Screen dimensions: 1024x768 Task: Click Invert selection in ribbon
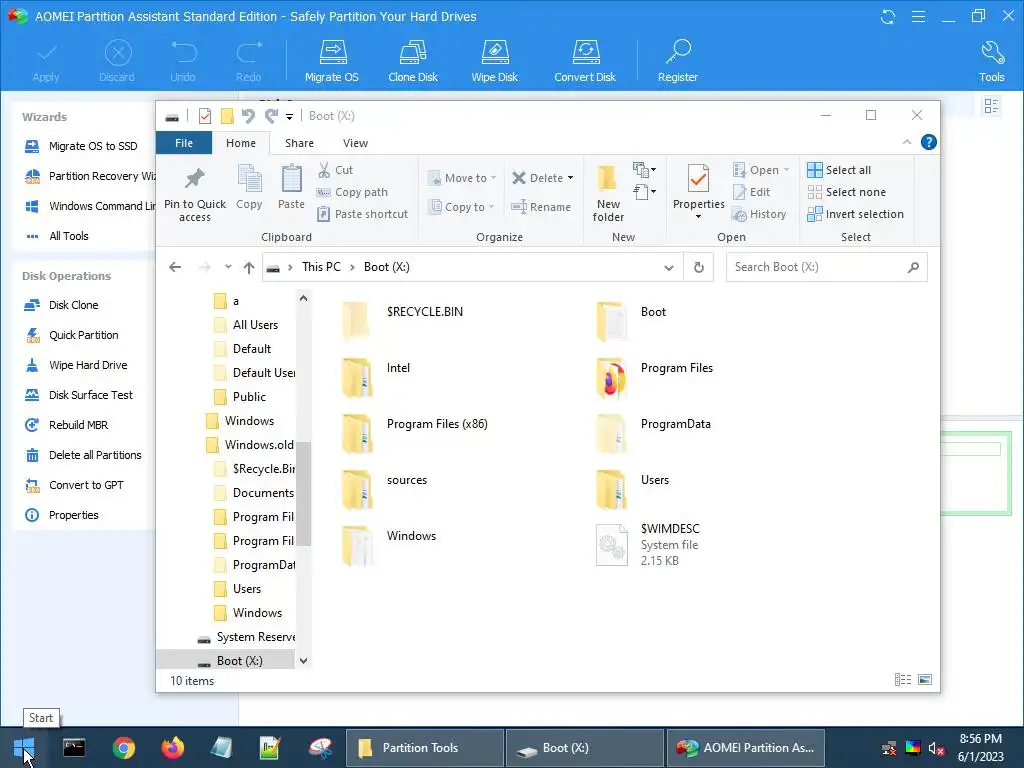tap(856, 214)
